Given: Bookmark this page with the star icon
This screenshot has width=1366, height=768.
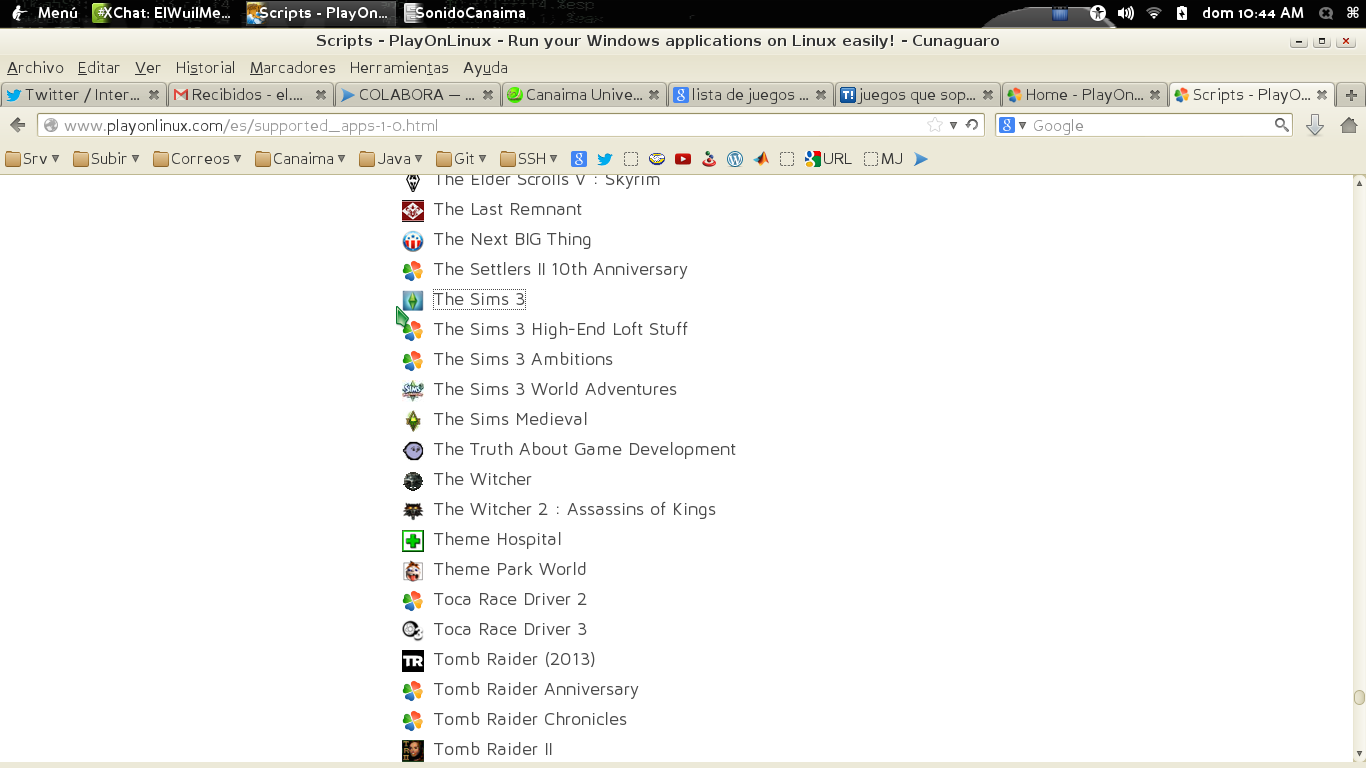Looking at the screenshot, I should point(934,125).
